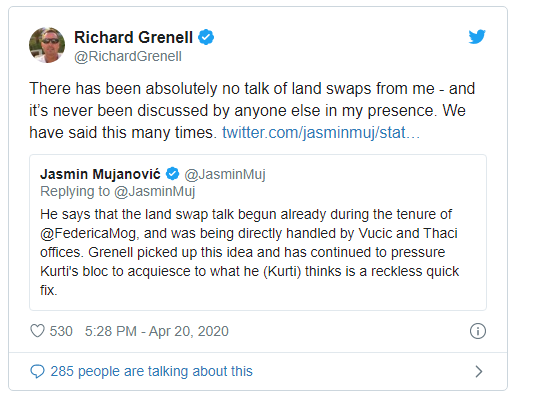Click the heart like icon
Screen dimensions: 556x399
click(x=37, y=331)
